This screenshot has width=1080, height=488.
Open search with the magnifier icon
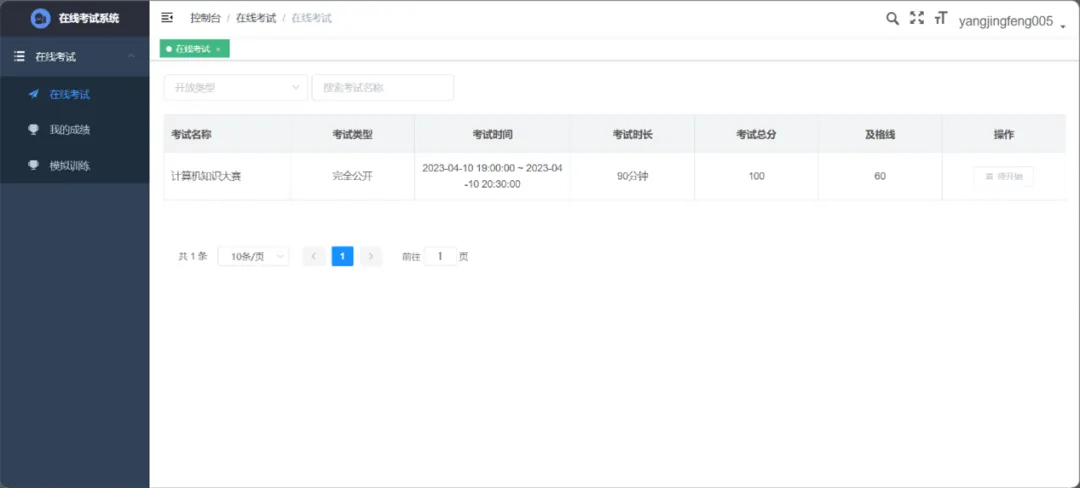pos(892,19)
